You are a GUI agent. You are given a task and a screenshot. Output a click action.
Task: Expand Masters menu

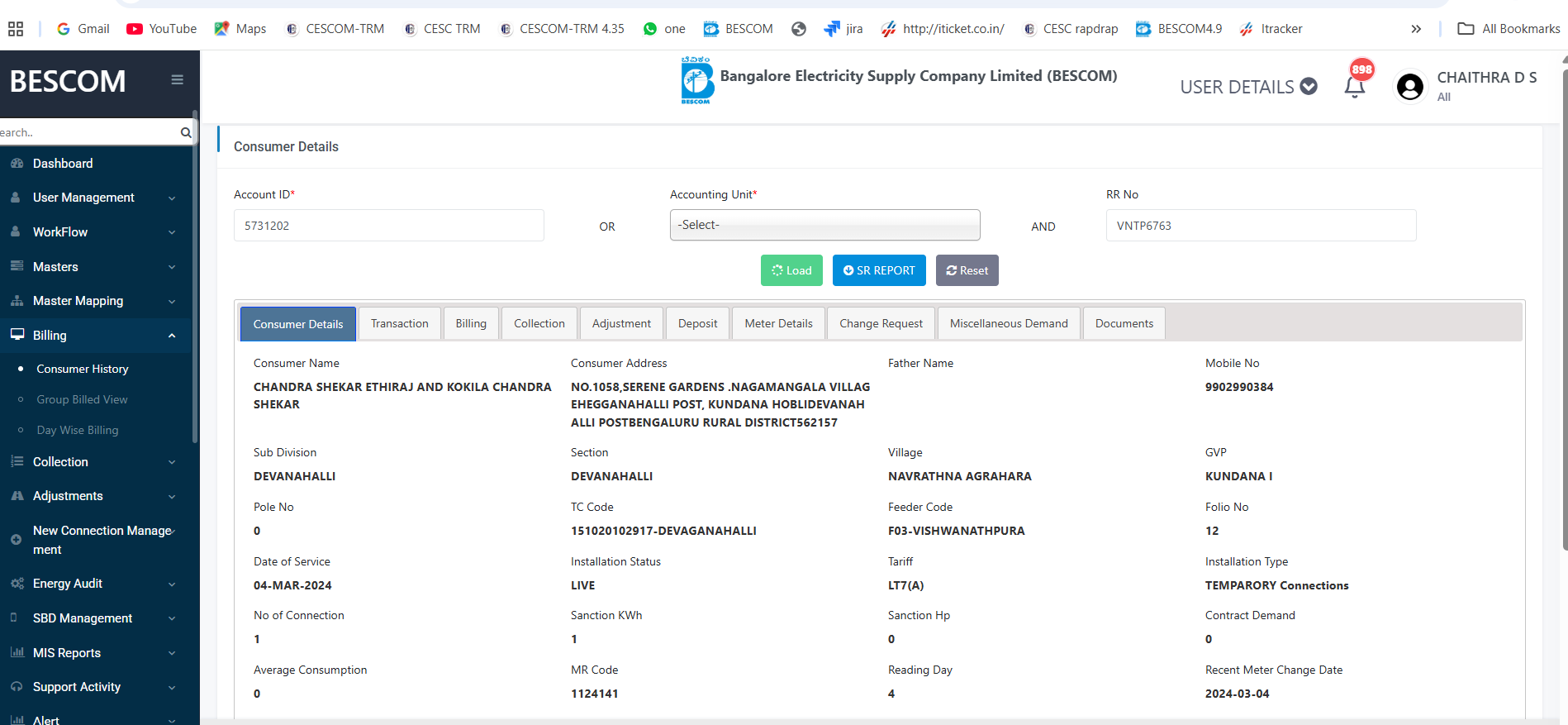(96, 267)
